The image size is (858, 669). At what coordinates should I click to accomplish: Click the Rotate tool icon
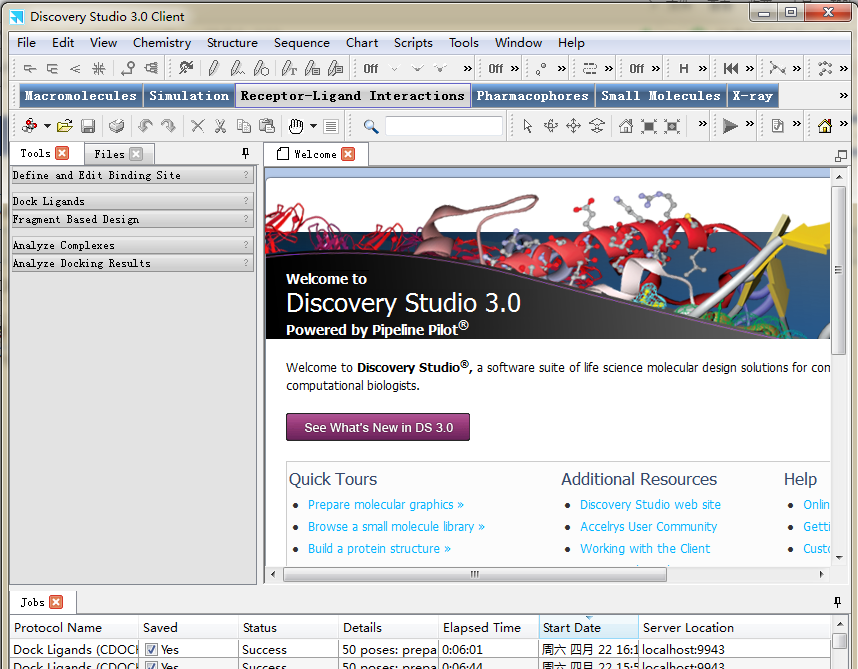551,126
